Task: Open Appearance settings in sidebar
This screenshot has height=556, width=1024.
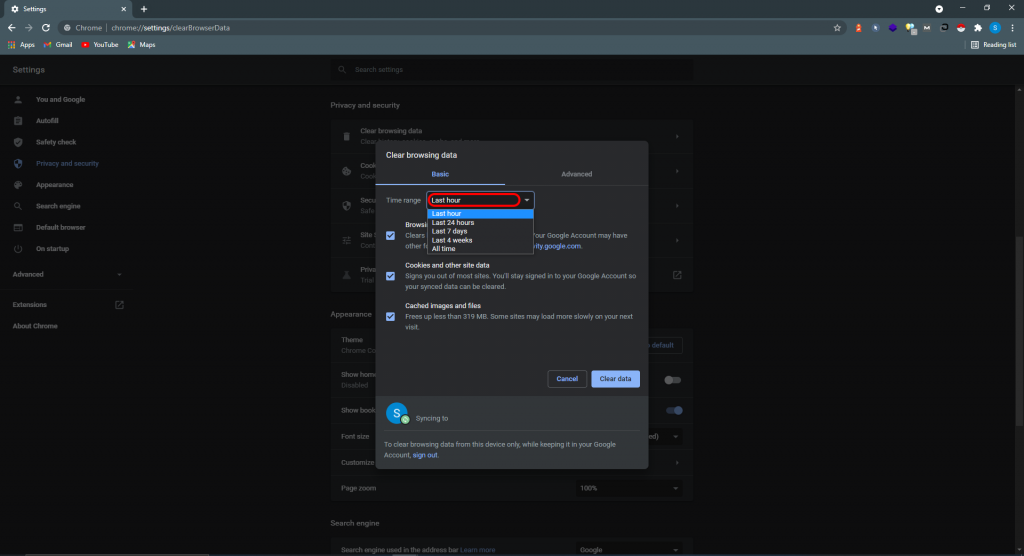Action: point(54,185)
